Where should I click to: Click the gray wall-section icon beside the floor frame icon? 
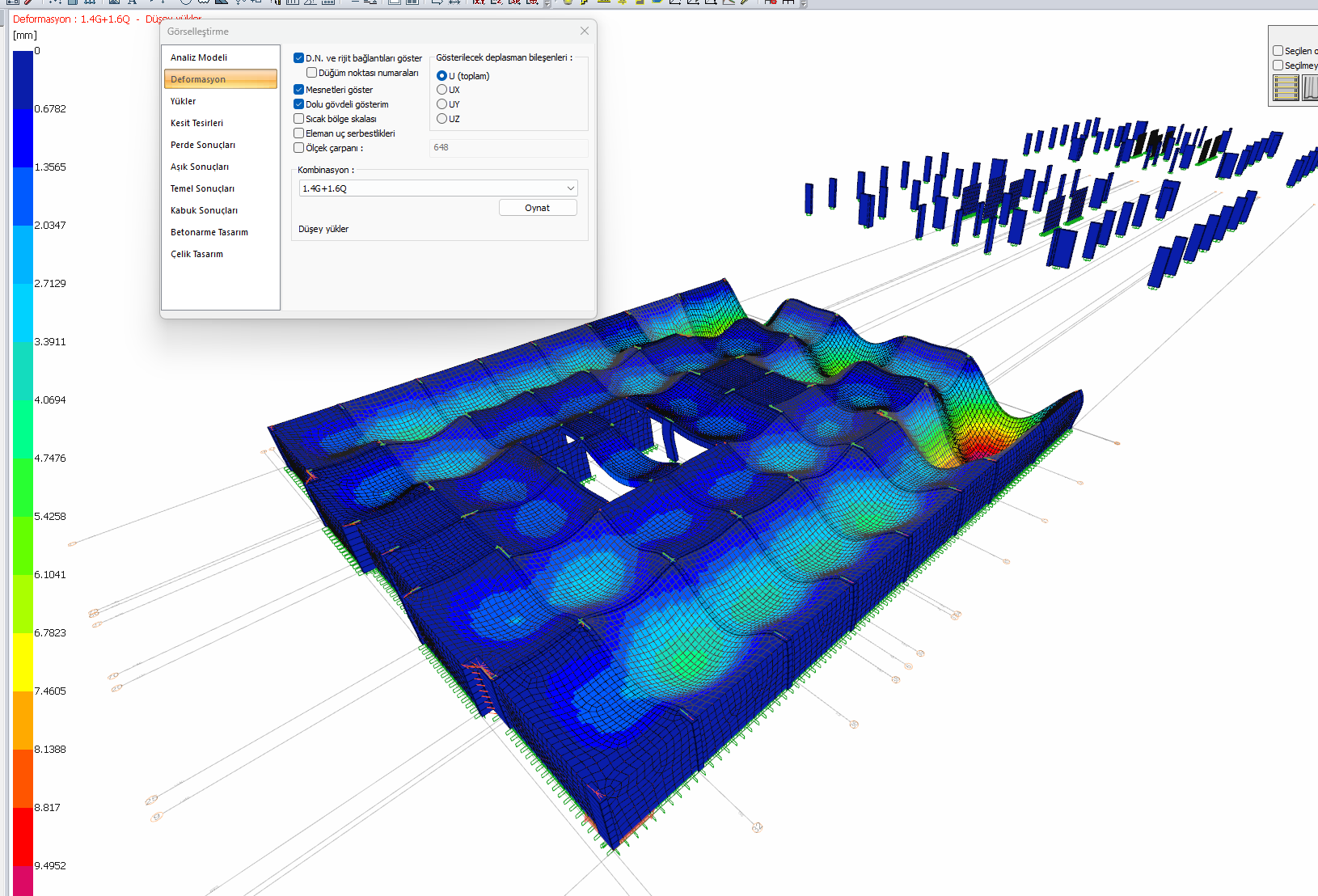[1309, 87]
